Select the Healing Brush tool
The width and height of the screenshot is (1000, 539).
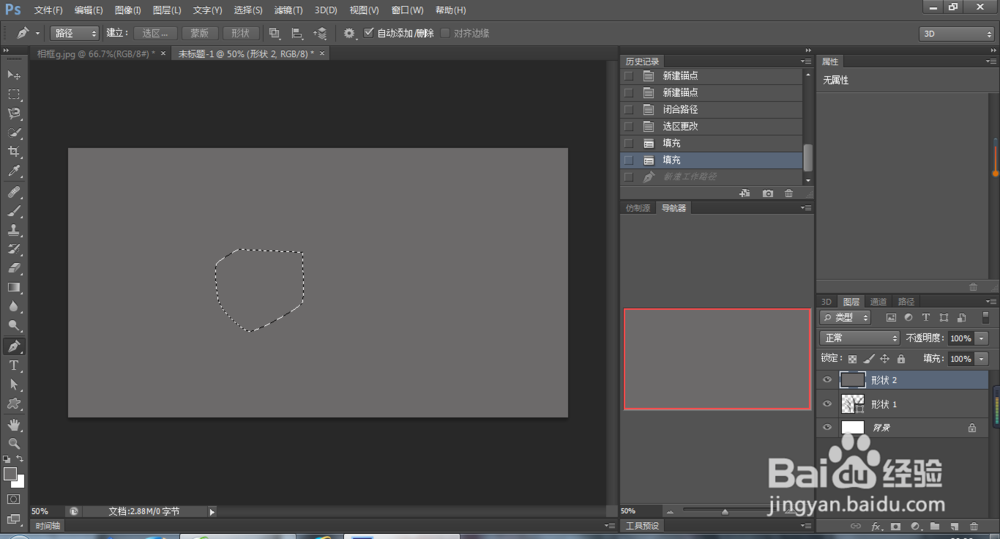point(13,192)
